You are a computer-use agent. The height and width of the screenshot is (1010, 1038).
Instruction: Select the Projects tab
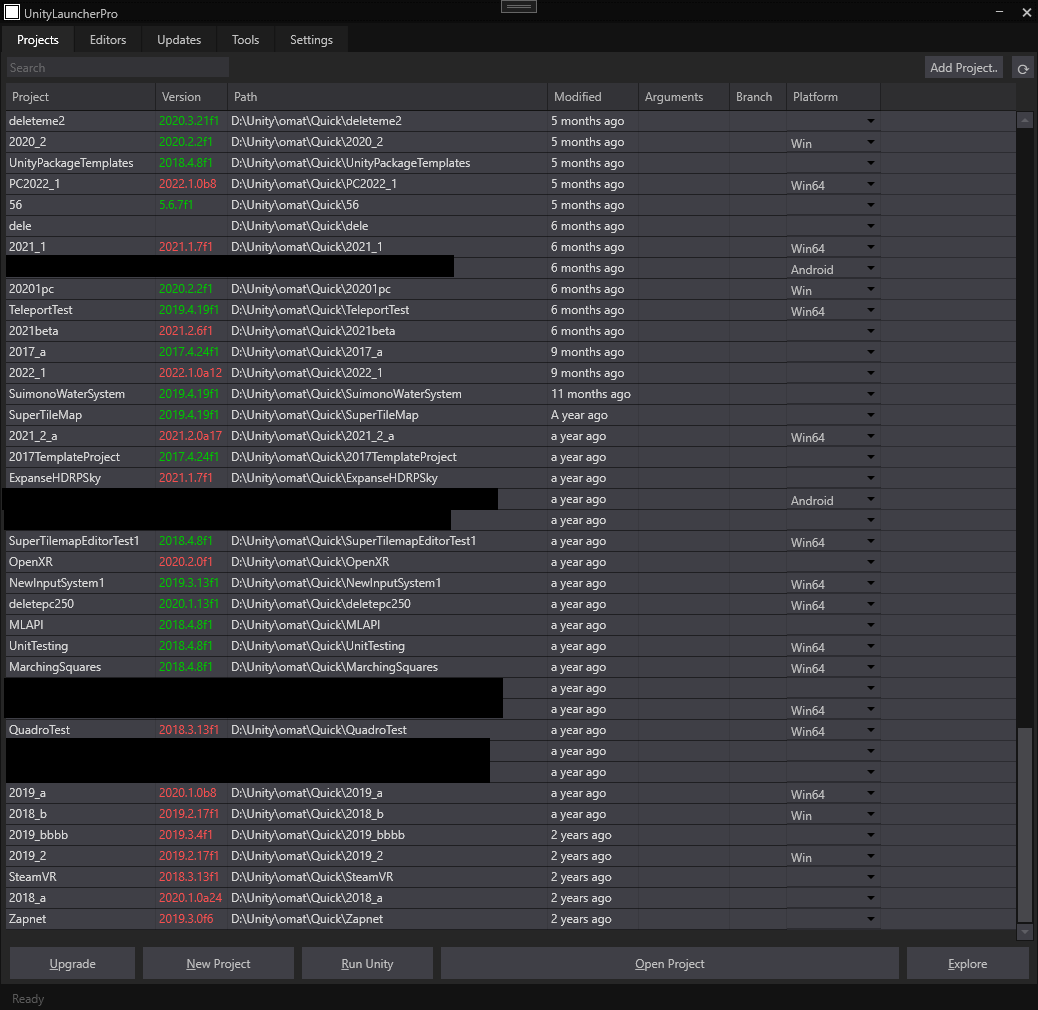(x=38, y=40)
